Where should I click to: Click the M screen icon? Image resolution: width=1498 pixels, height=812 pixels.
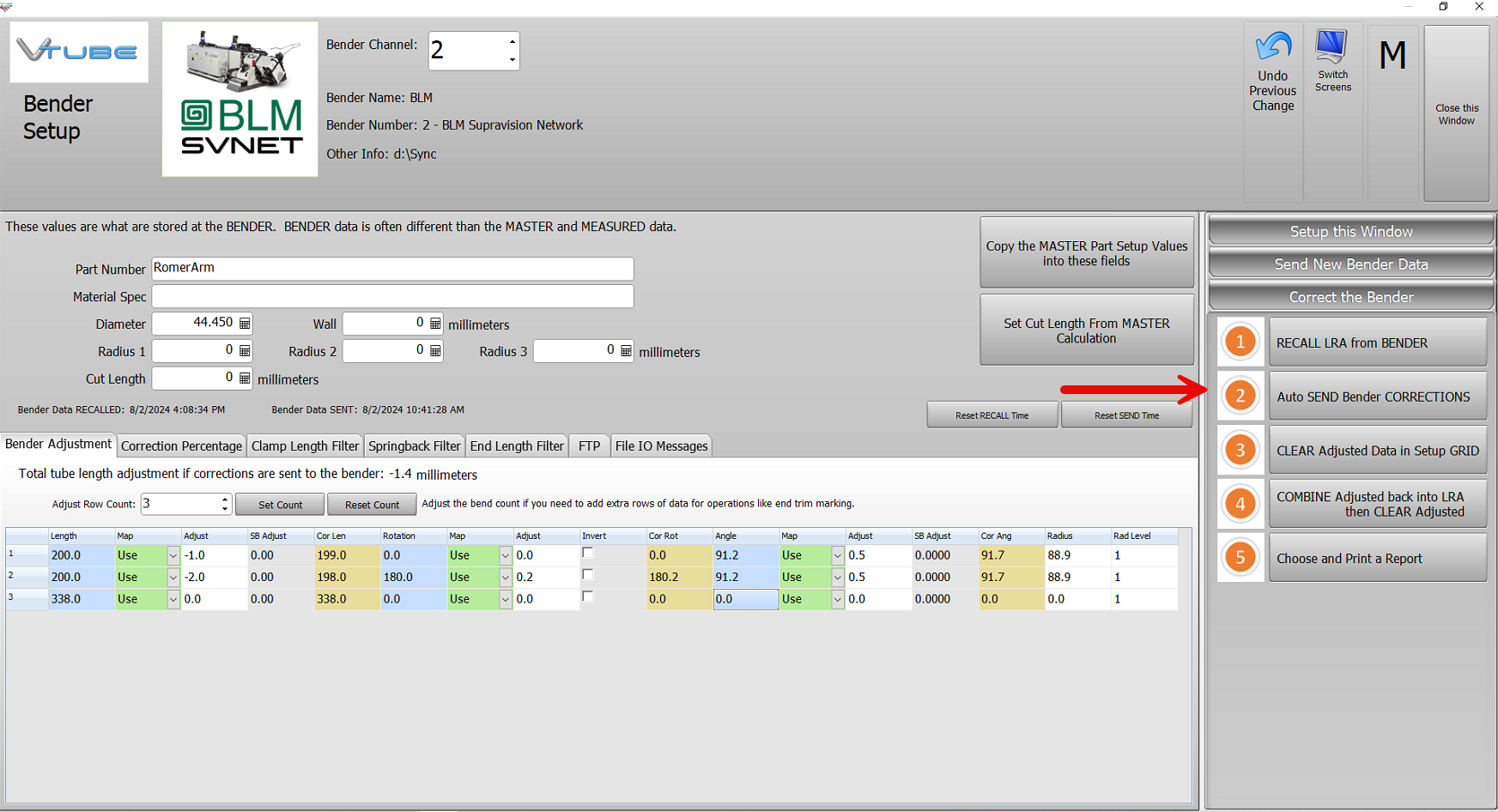[1392, 55]
